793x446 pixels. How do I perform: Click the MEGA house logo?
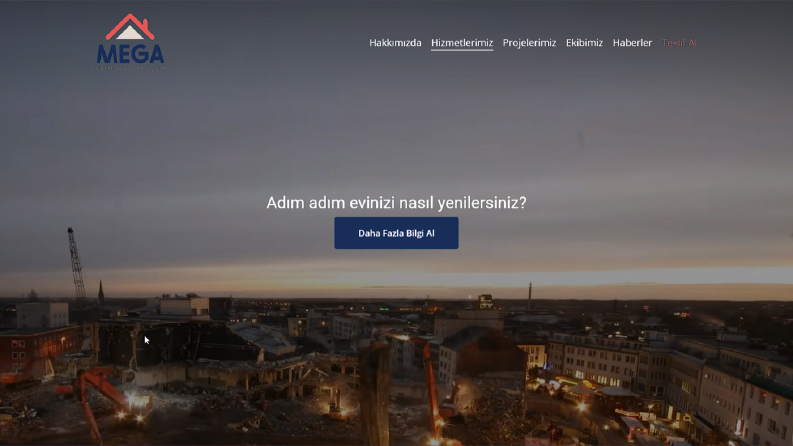[130, 42]
